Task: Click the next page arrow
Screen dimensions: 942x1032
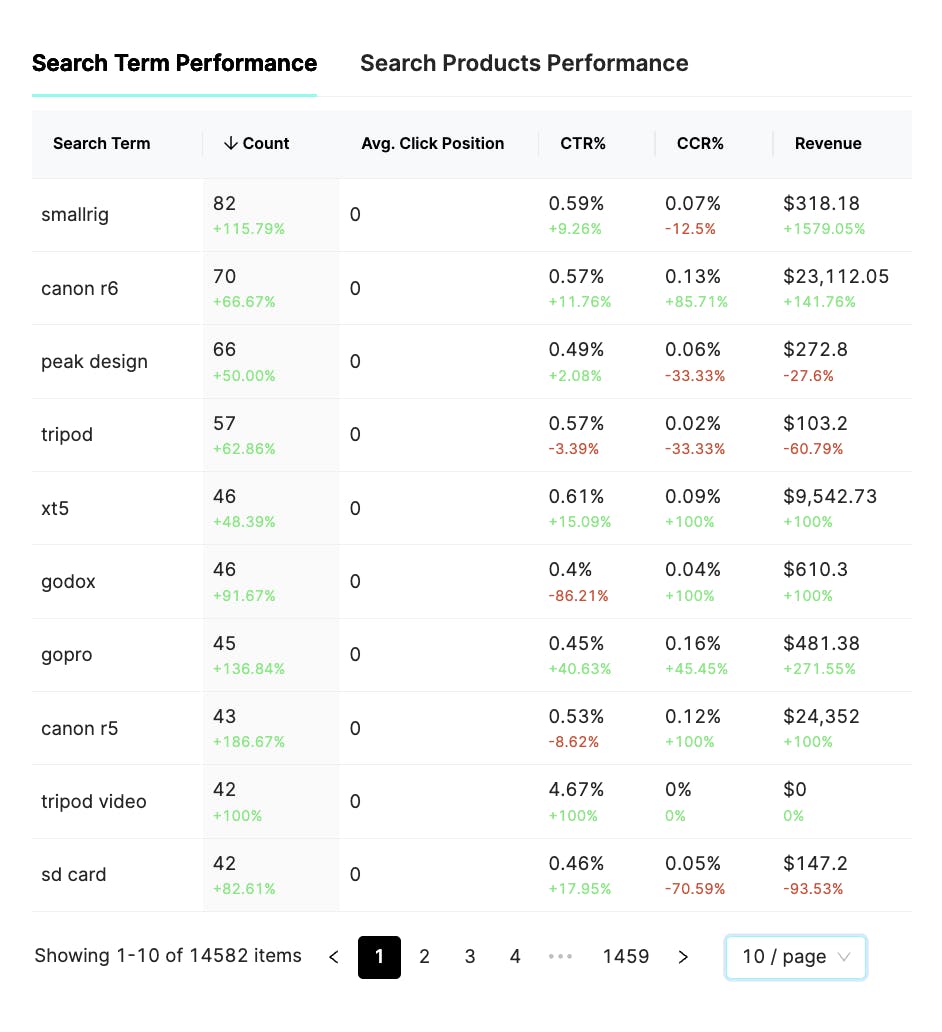Action: click(x=683, y=957)
